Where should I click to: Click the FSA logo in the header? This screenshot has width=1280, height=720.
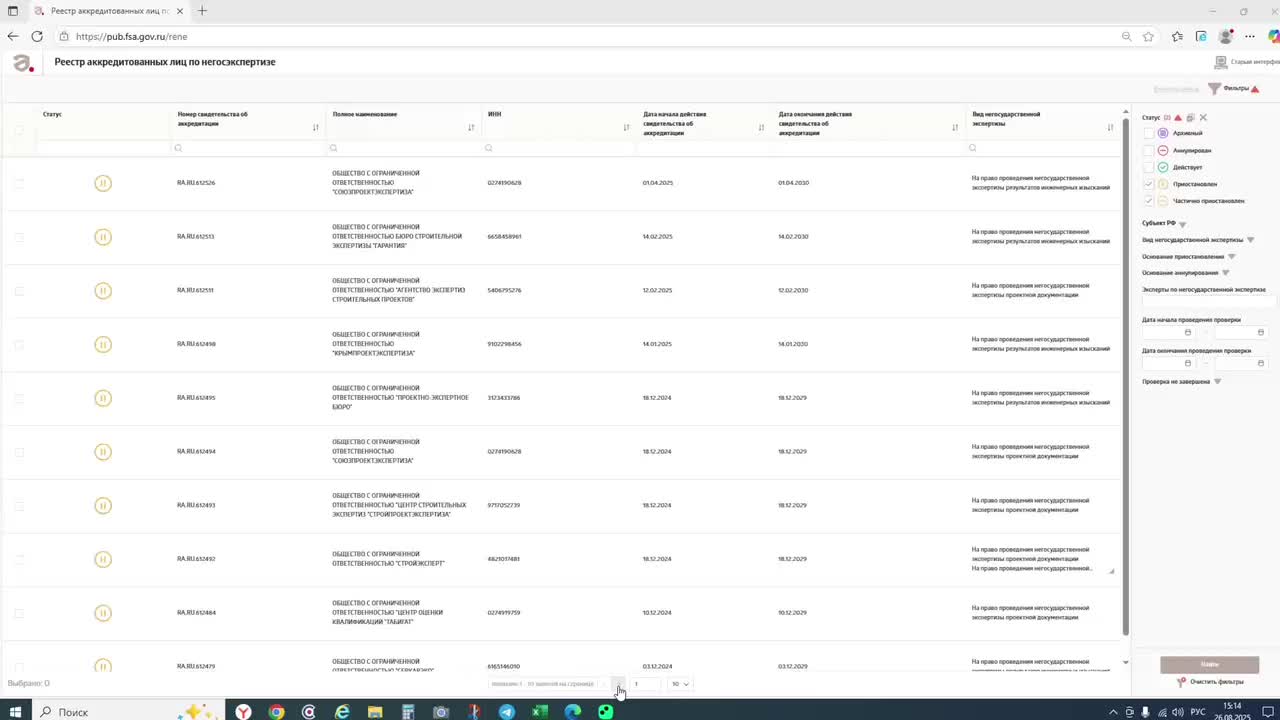point(22,63)
